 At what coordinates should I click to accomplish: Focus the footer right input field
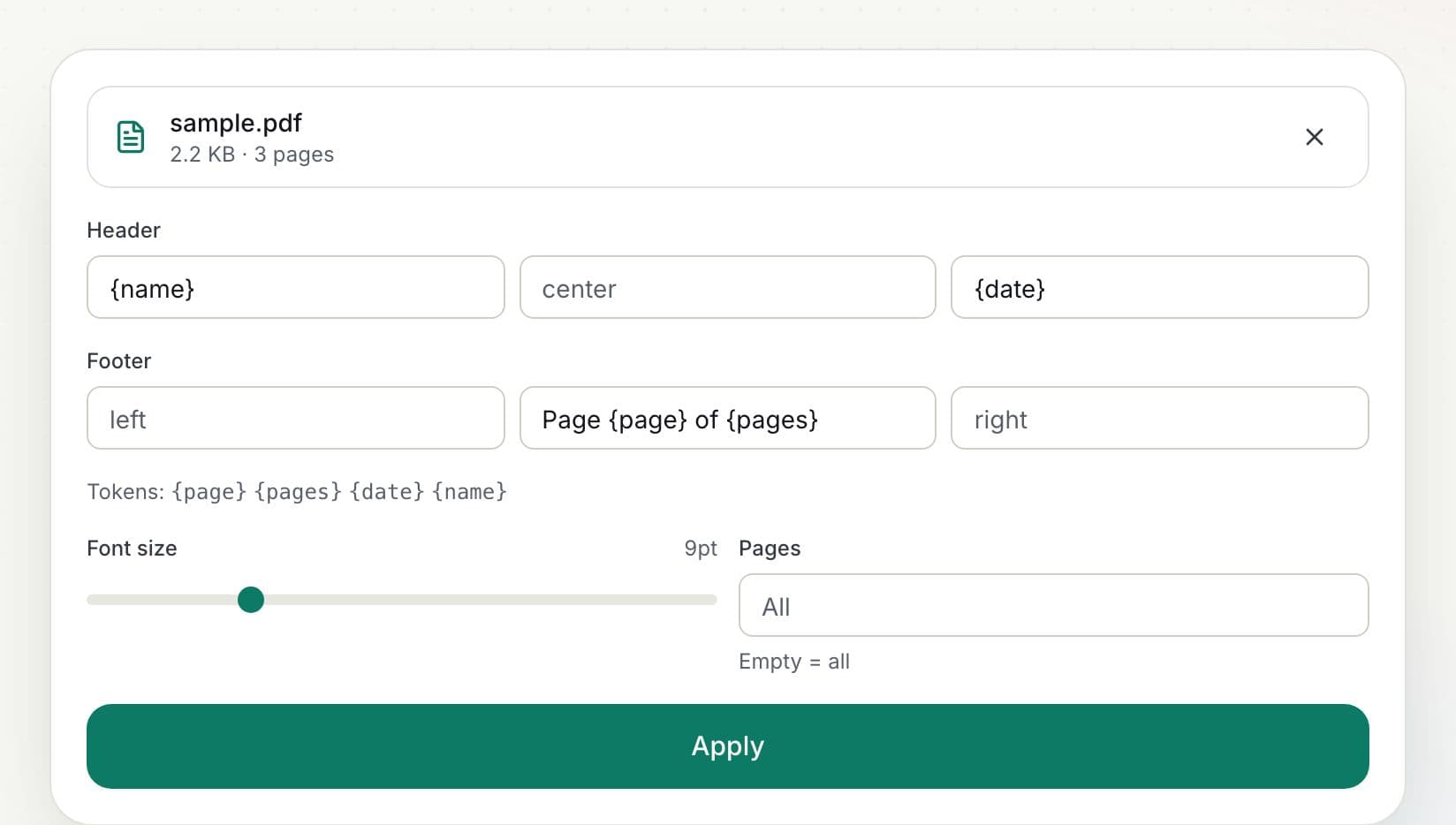tap(1159, 418)
